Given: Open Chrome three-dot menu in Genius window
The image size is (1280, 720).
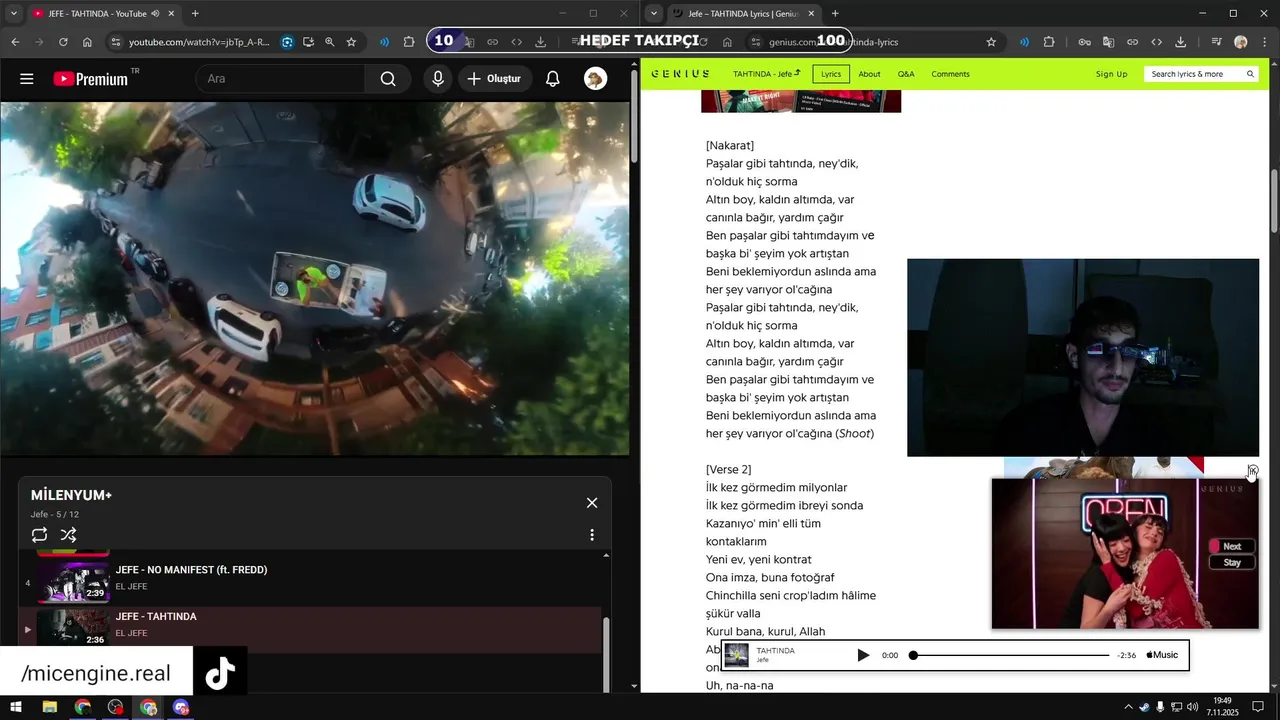Looking at the screenshot, I should click(x=1264, y=42).
